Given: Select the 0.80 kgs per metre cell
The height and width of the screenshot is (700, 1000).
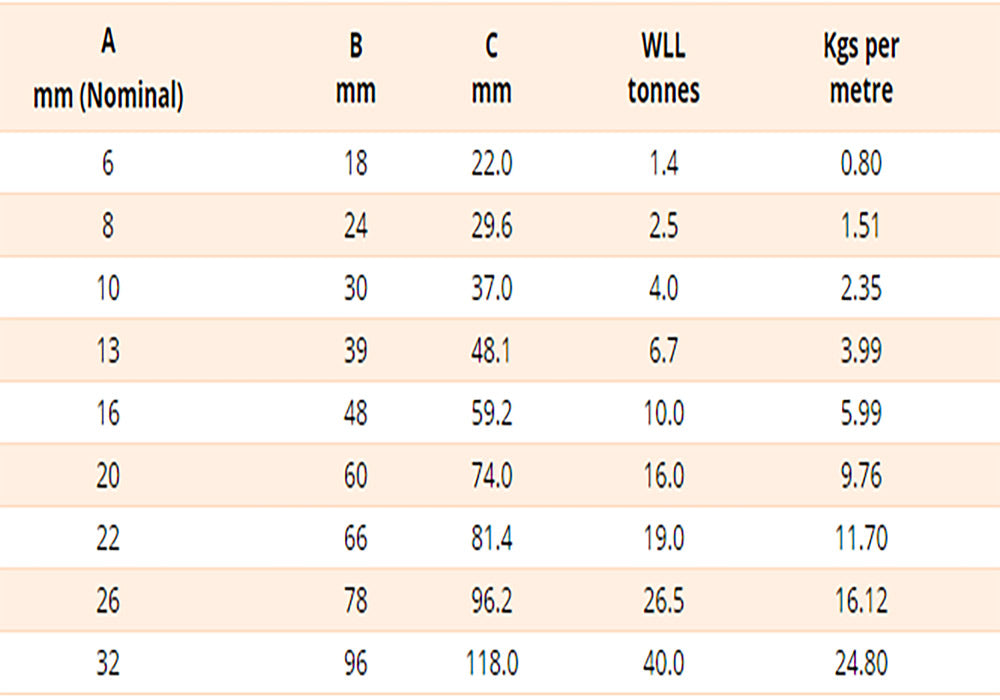Looking at the screenshot, I should [x=861, y=163].
